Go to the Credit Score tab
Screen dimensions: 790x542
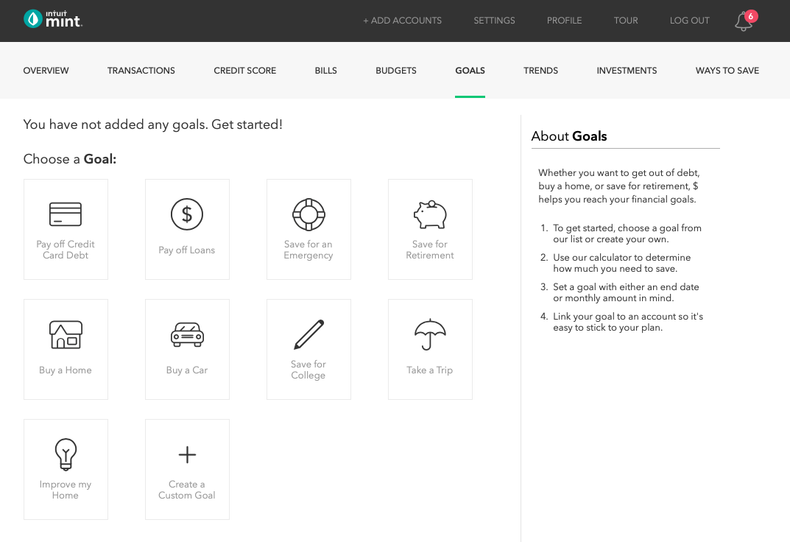[245, 71]
